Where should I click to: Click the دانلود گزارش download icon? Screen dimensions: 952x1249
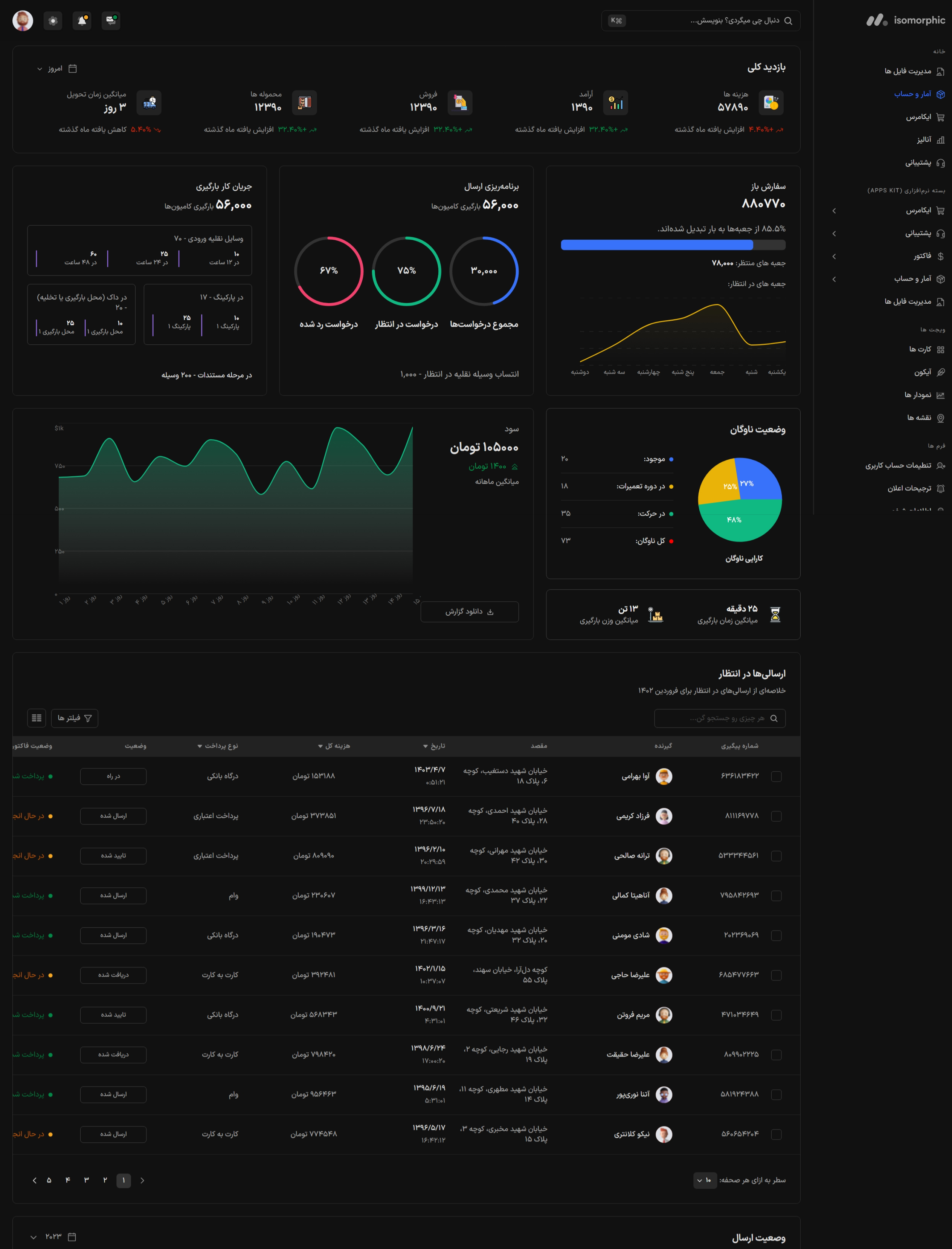pyautogui.click(x=490, y=612)
